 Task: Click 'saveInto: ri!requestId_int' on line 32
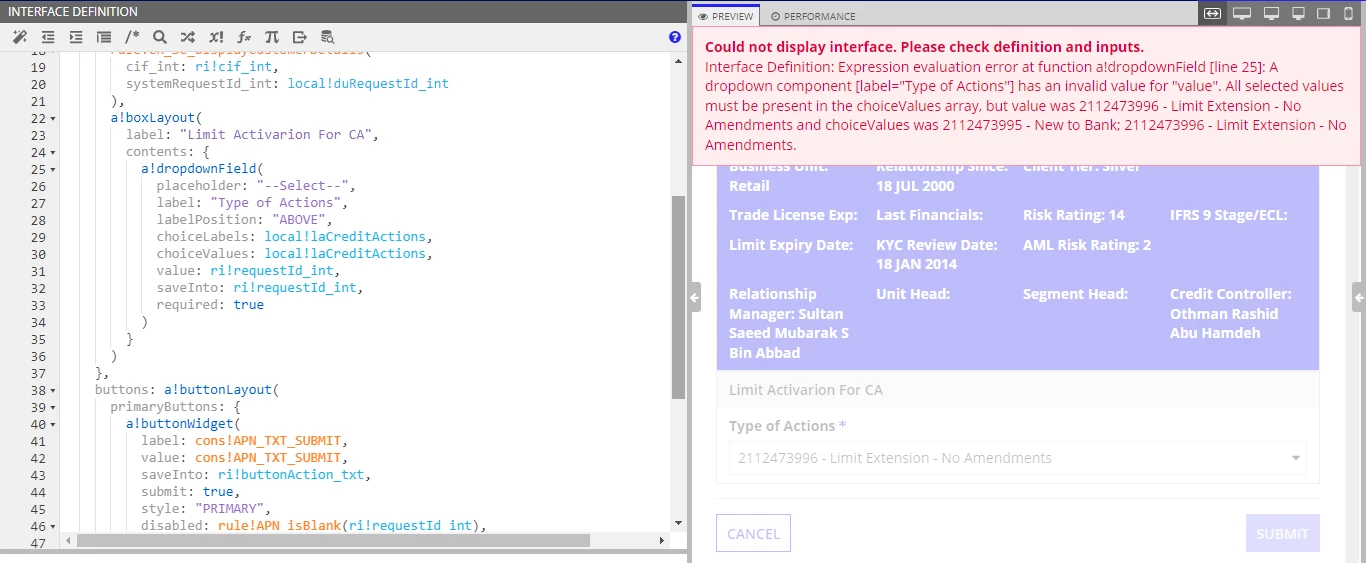pyautogui.click(x=257, y=288)
